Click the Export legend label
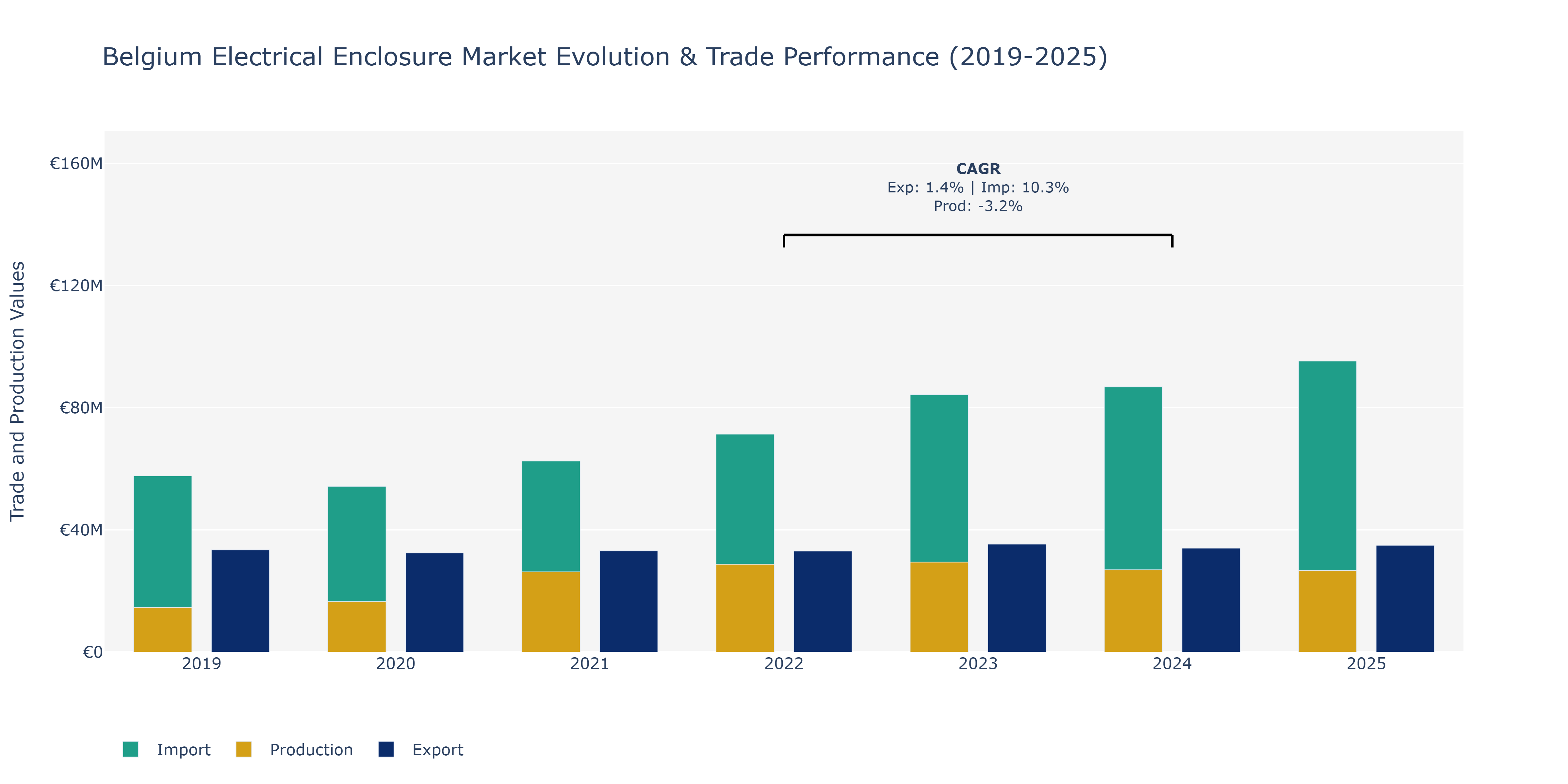Screen dimensions: 1568x784 pos(438,750)
